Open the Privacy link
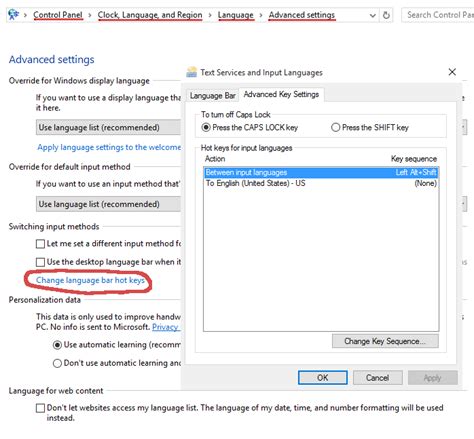This screenshot has height=439, width=474. 166,327
